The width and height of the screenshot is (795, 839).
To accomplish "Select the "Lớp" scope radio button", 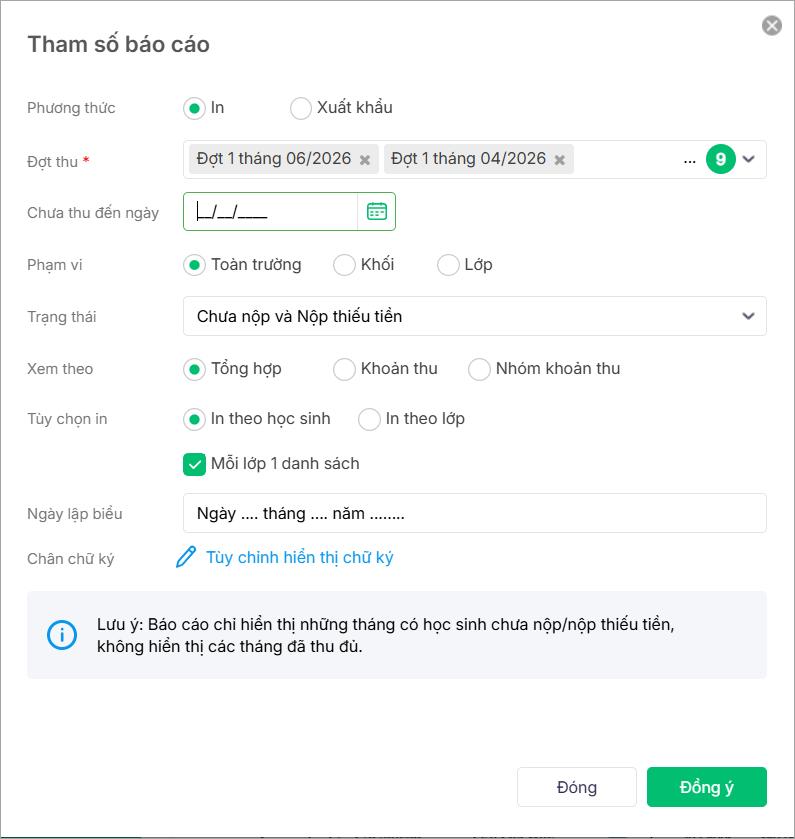I will pos(449,265).
